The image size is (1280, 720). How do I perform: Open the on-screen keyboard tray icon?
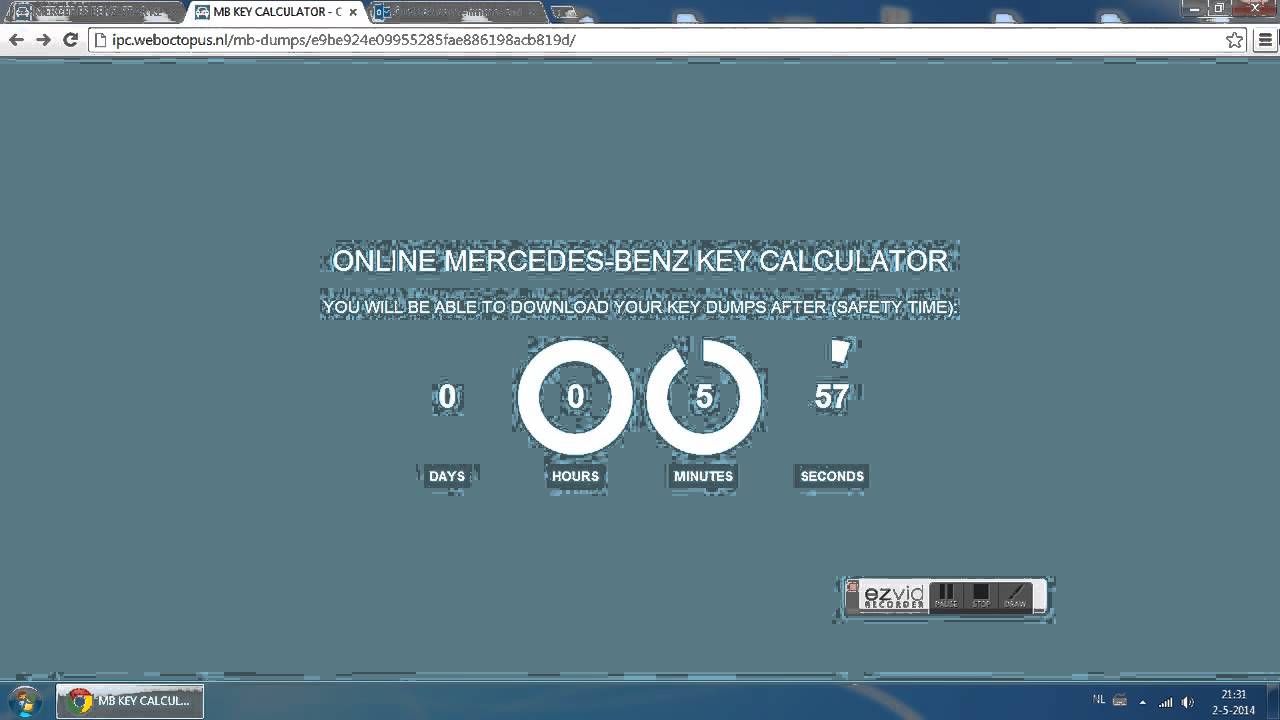coord(1120,701)
